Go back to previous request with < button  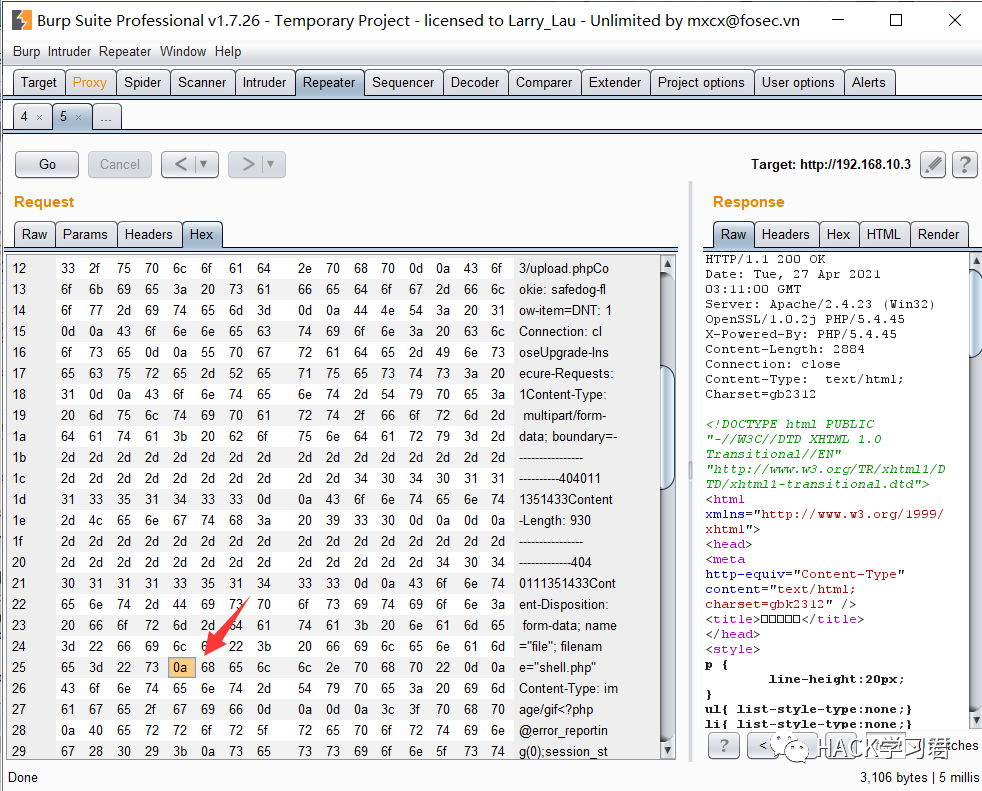pyautogui.click(x=180, y=165)
